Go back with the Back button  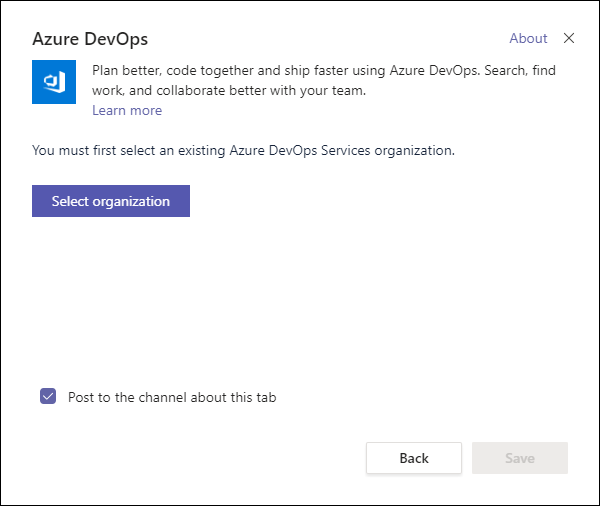click(414, 458)
